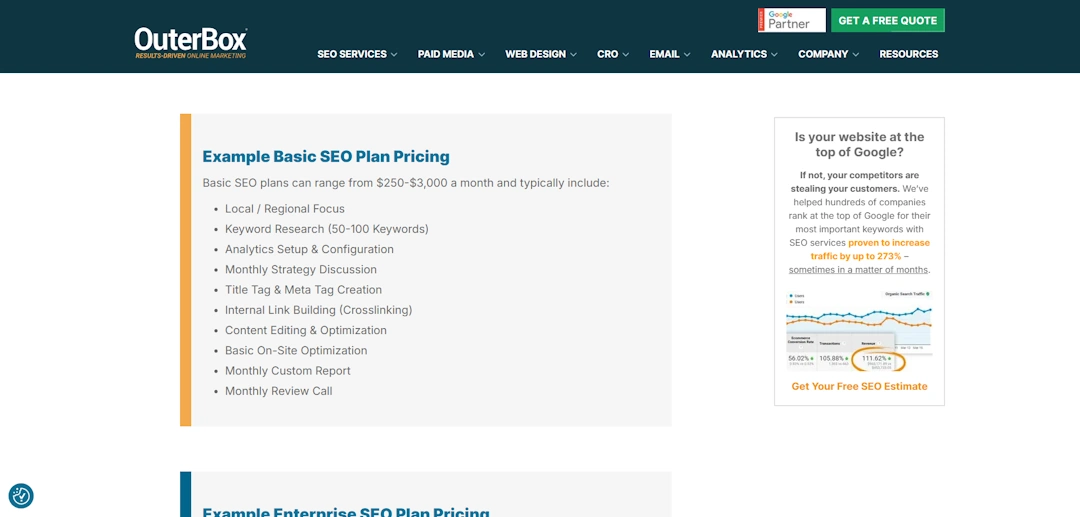Click 'Is your website at the top of Google?' heading
The width and height of the screenshot is (1080, 517).
pos(860,145)
